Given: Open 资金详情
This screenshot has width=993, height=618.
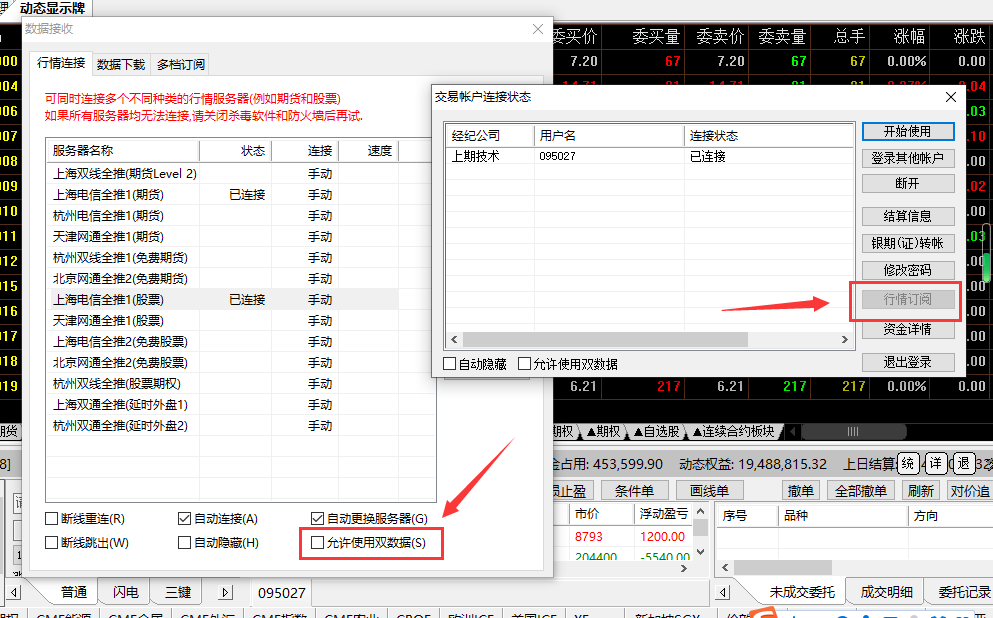Looking at the screenshot, I should (908, 329).
